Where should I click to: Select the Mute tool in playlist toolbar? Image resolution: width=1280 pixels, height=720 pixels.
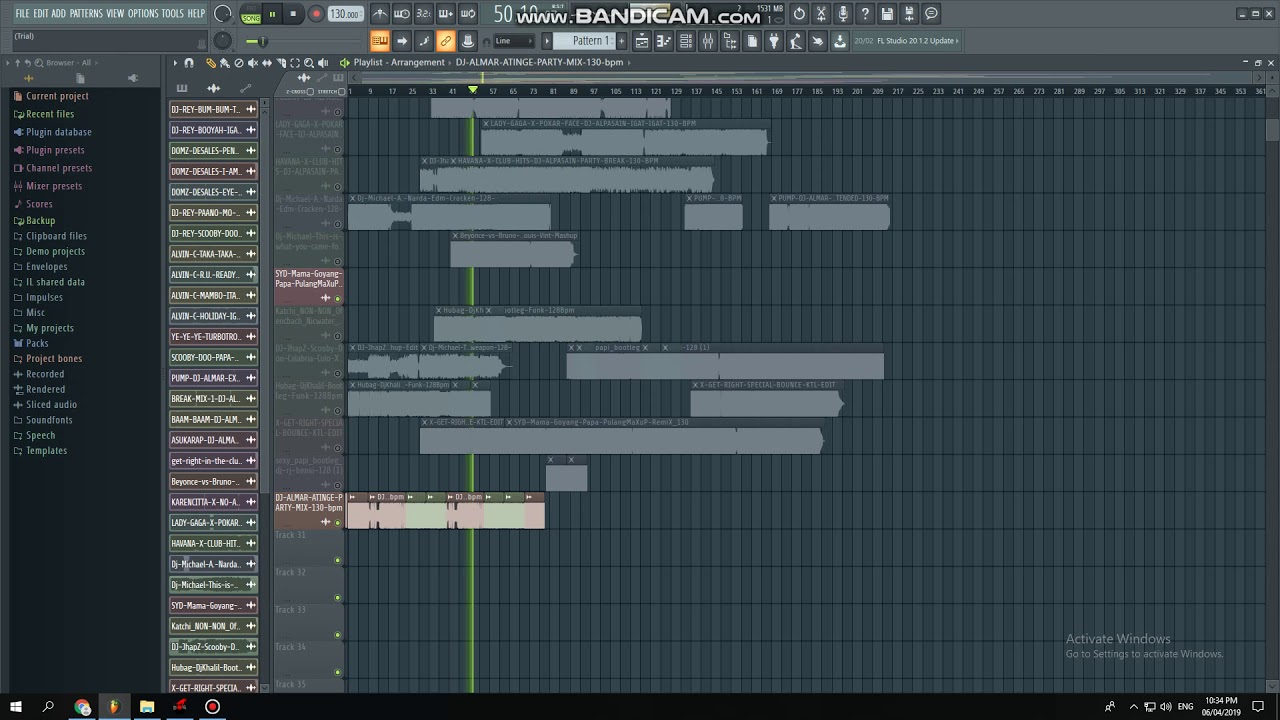click(252, 63)
